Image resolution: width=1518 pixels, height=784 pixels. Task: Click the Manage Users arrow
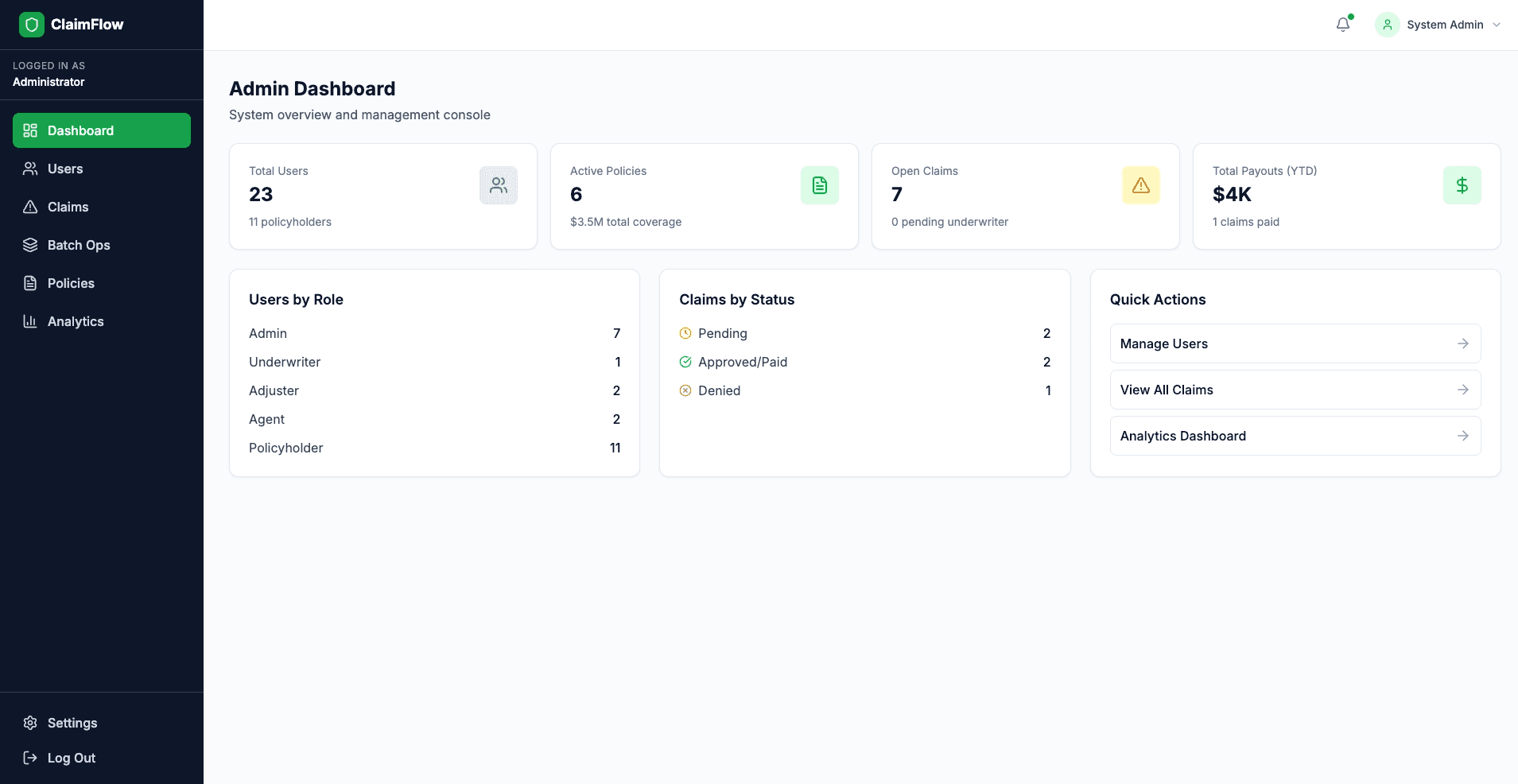point(1462,343)
